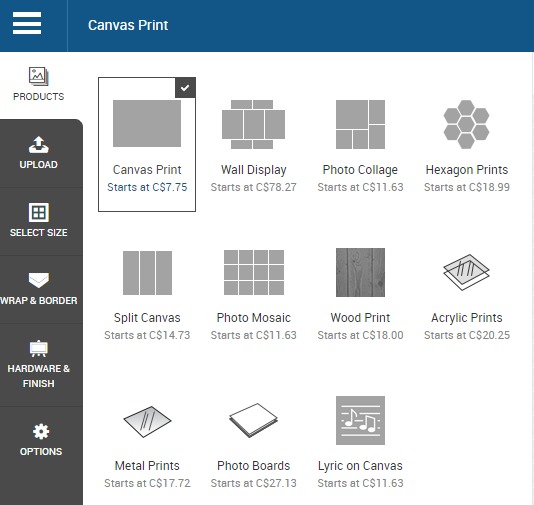Click the Select Size grid icon
This screenshot has width=534, height=505.
pyautogui.click(x=38, y=212)
